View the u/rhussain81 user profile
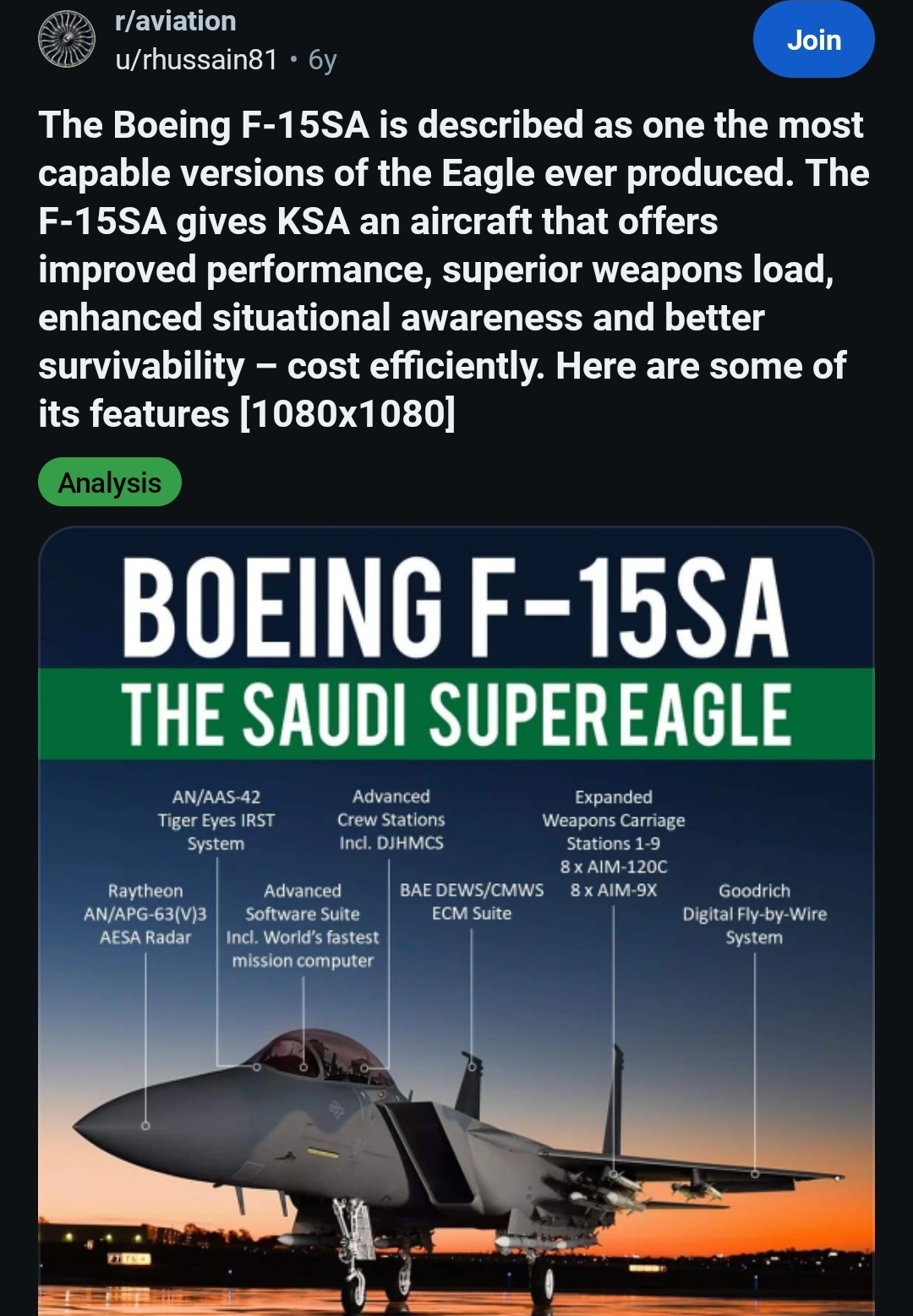Screen dimensions: 913x1316 (x=196, y=59)
